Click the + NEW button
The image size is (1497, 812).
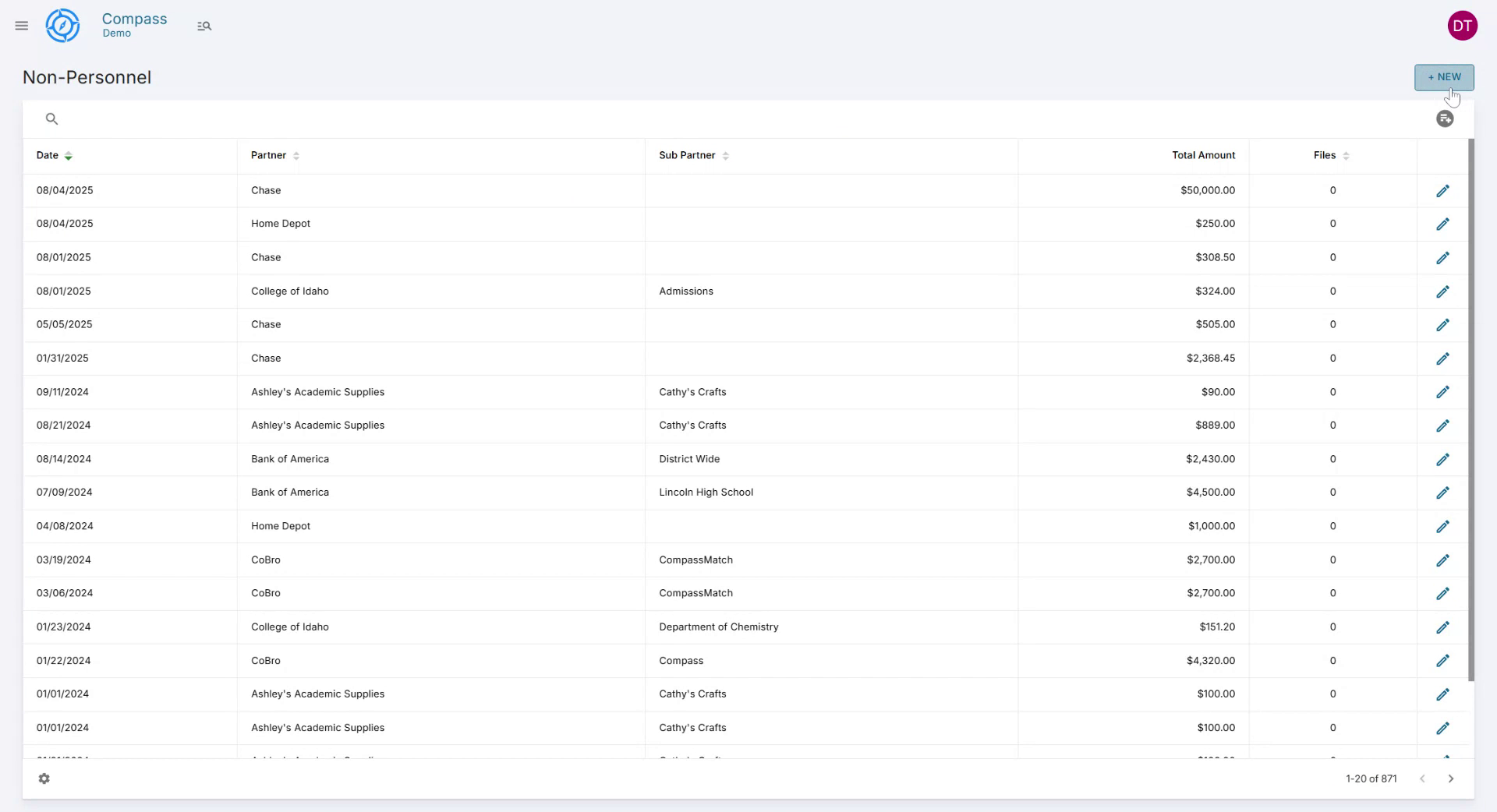coord(1443,77)
